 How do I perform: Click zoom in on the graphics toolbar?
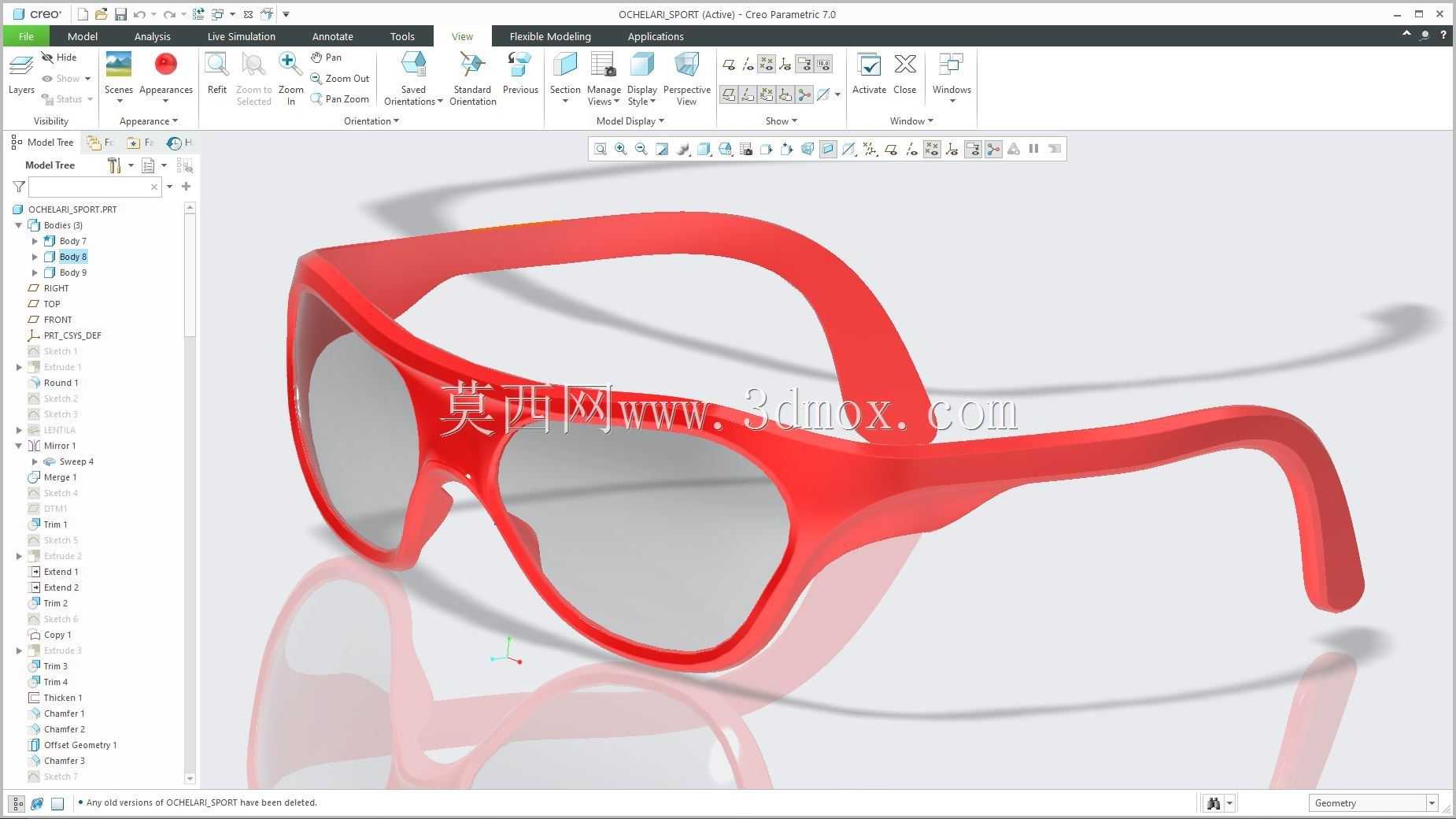[621, 149]
